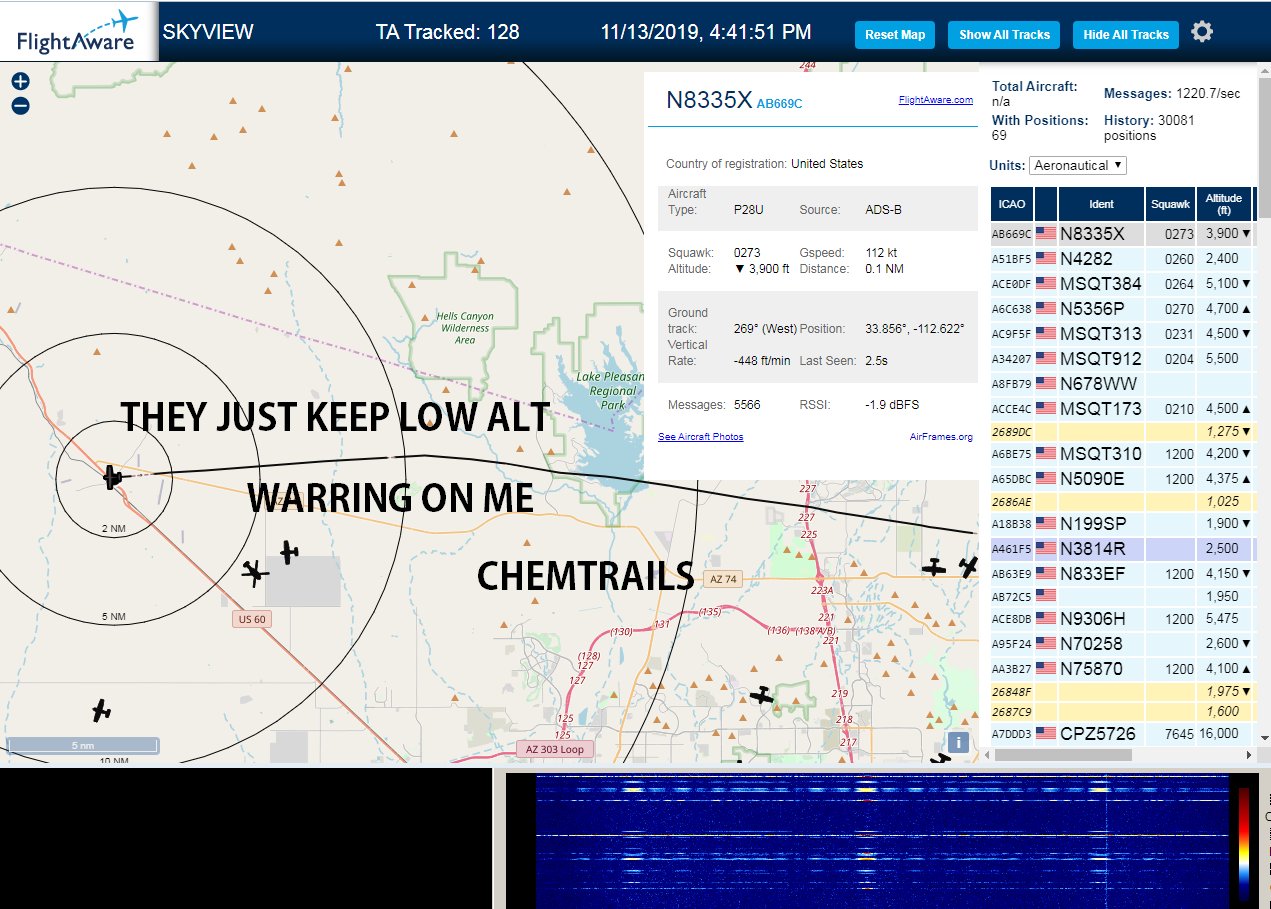
Task: Click US flag in the N4282 row
Action: [1046, 259]
